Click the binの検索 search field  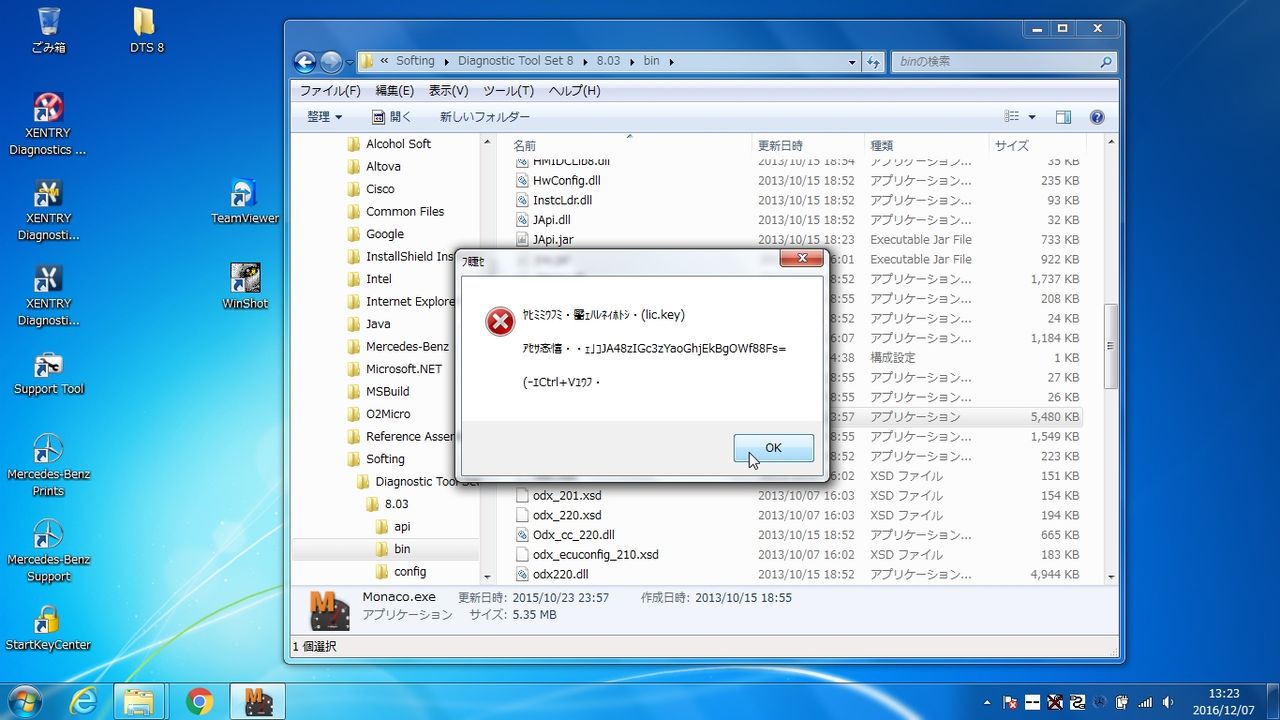pos(1002,62)
